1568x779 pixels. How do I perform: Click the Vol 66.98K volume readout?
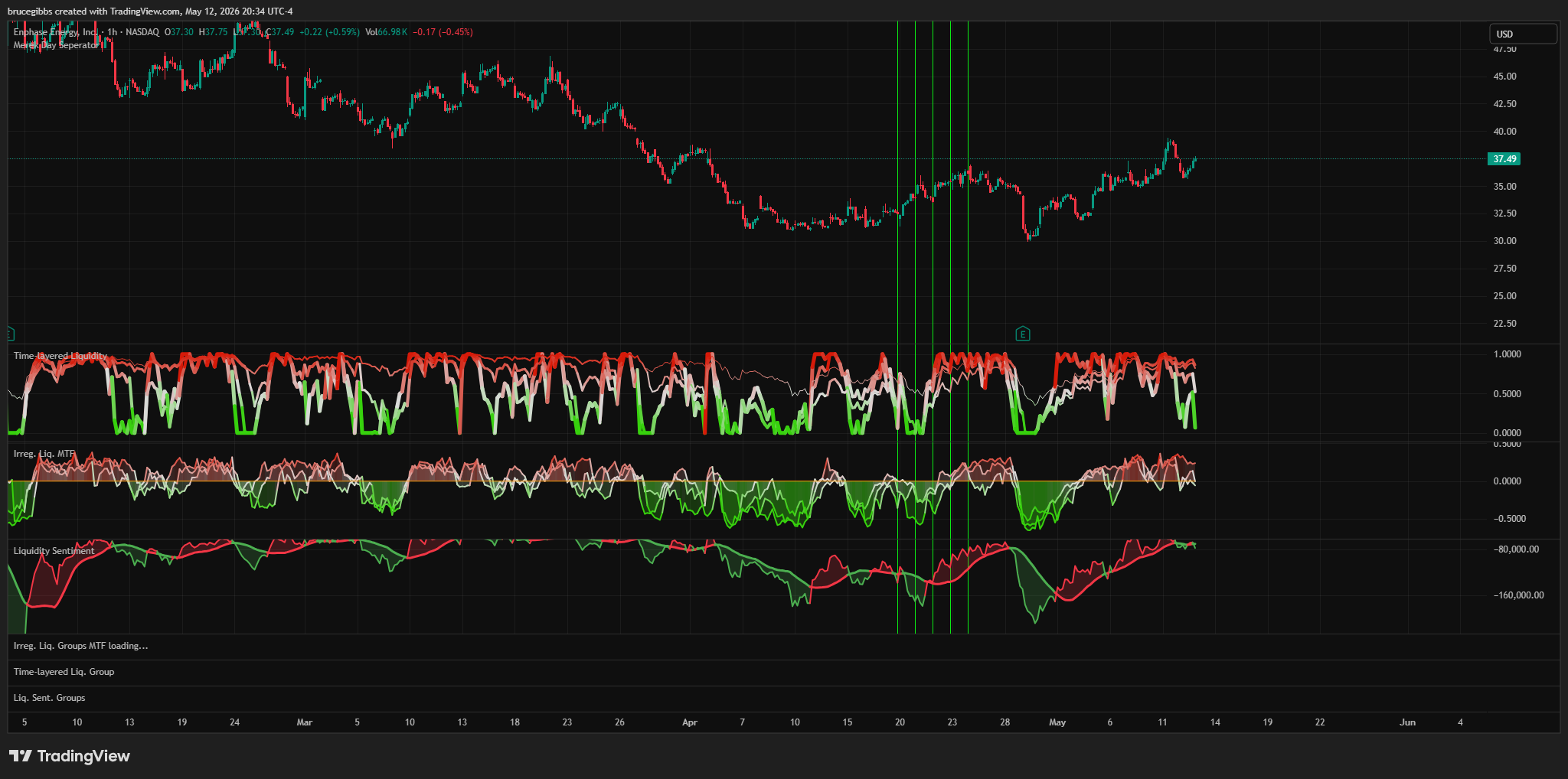tap(387, 32)
